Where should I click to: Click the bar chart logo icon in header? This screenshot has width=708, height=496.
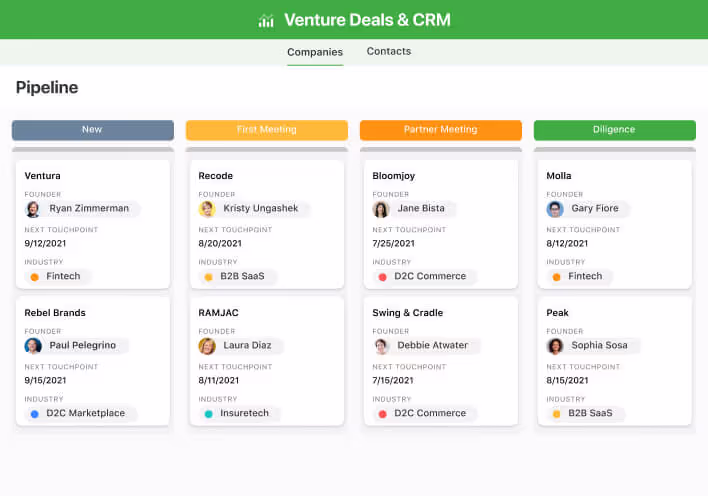click(x=266, y=20)
